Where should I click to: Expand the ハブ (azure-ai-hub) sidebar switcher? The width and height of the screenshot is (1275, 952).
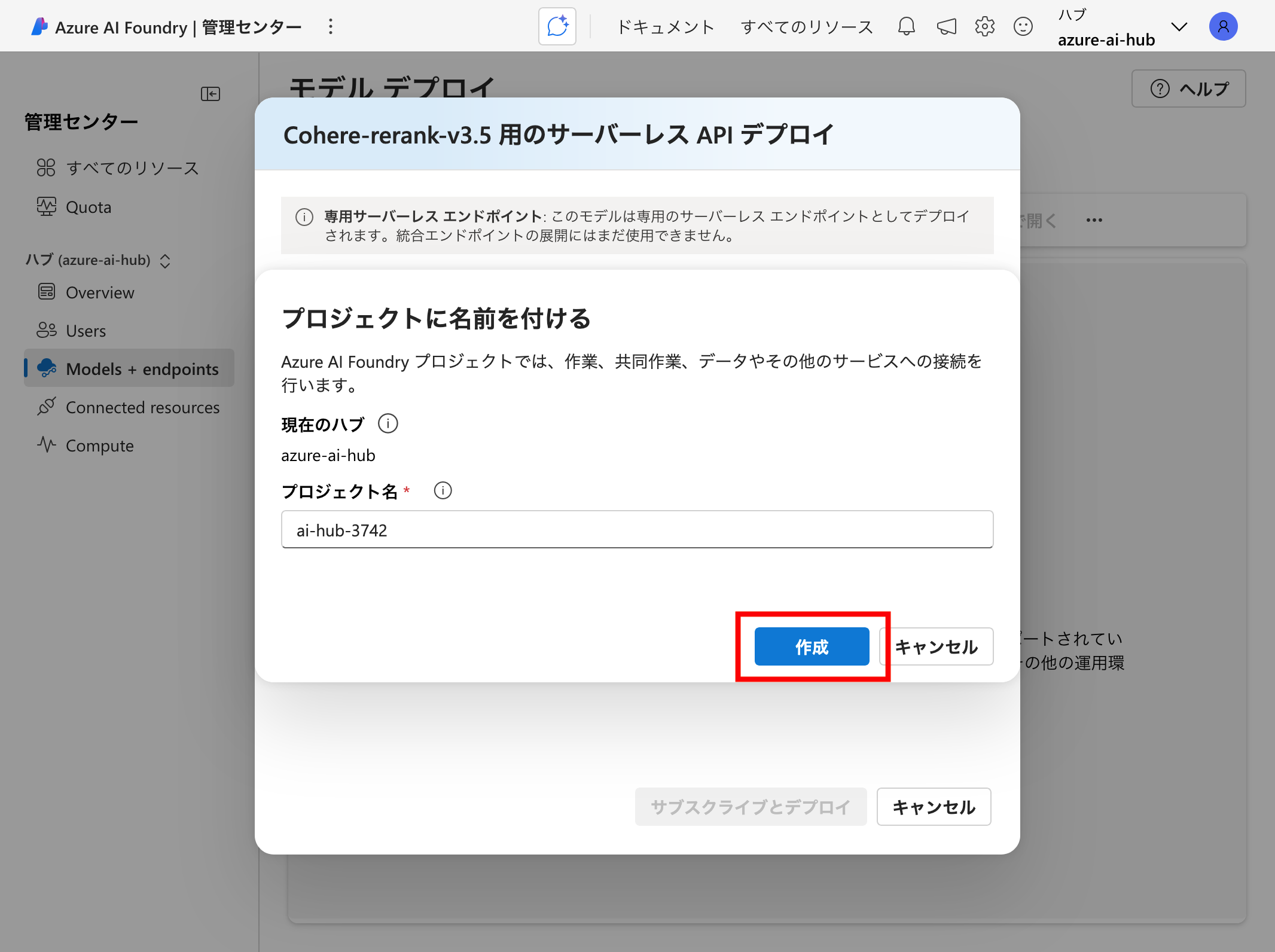(165, 261)
